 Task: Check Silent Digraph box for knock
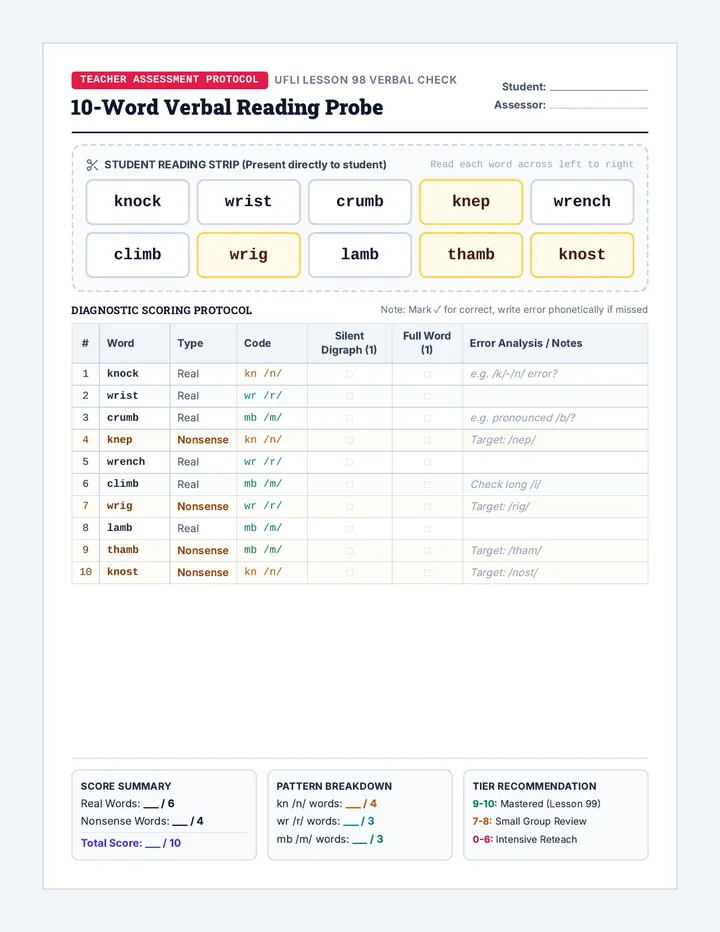[350, 374]
